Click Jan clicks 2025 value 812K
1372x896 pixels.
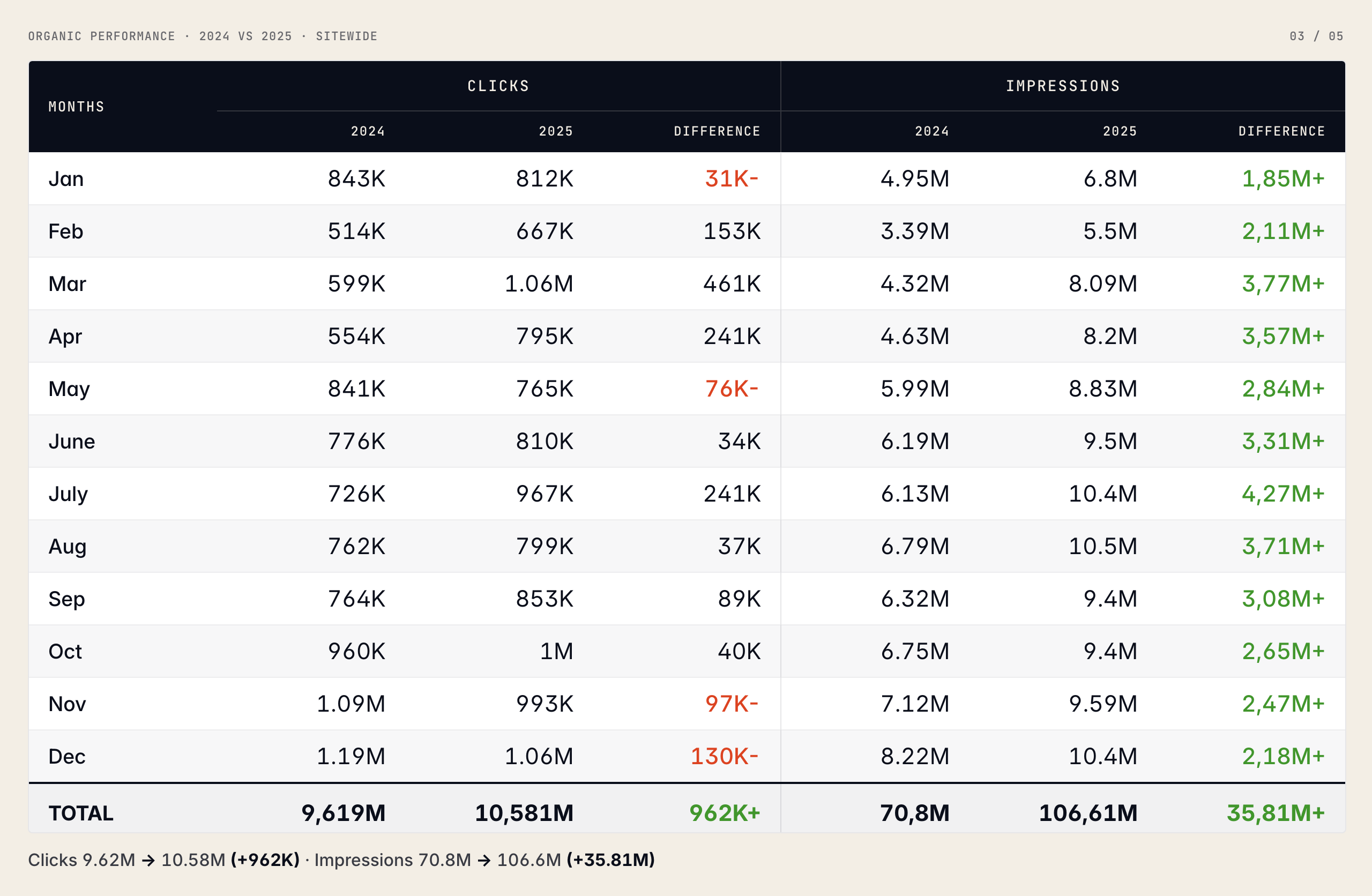(x=544, y=179)
